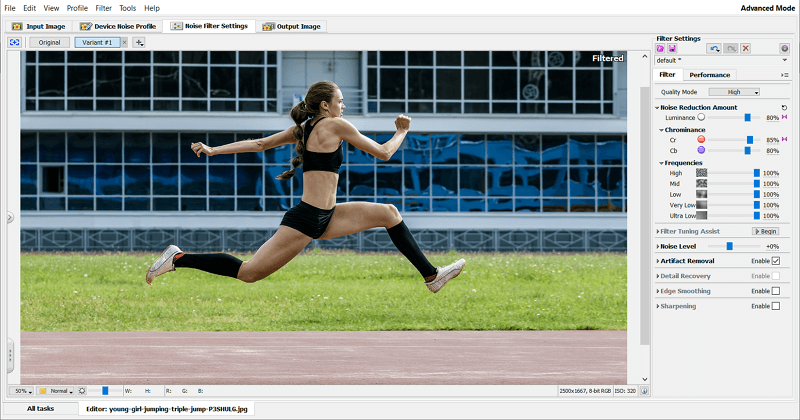Expand the Artifact Removal section
Image resolution: width=800 pixels, height=420 pixels.
click(x=658, y=261)
